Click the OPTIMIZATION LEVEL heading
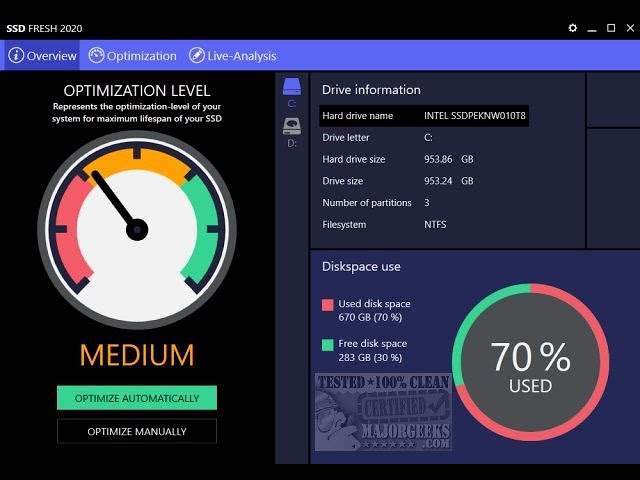640x480 pixels. (137, 91)
